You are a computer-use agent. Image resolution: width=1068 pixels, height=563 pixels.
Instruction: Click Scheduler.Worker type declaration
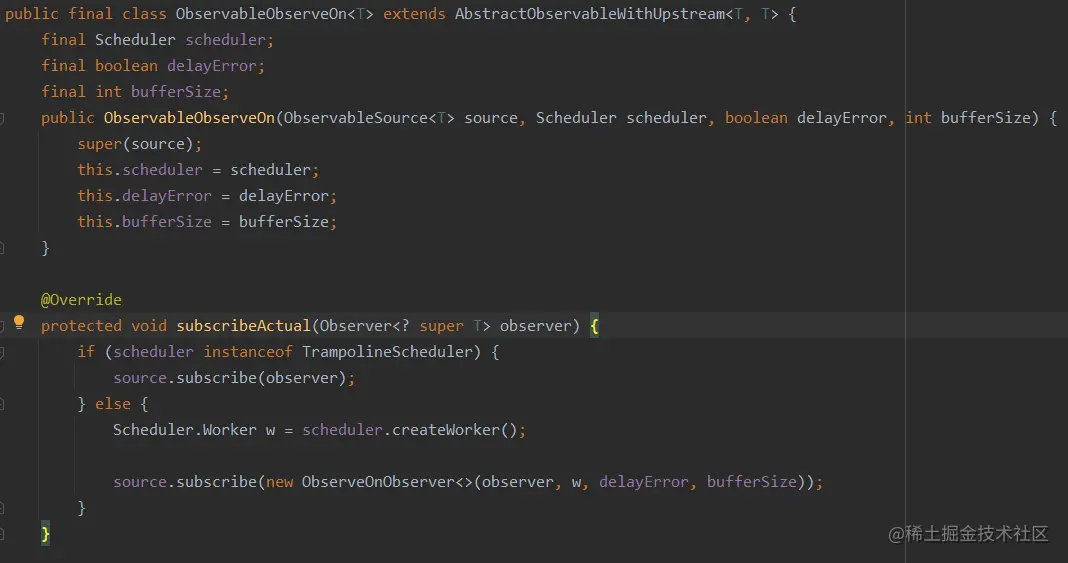pos(185,430)
